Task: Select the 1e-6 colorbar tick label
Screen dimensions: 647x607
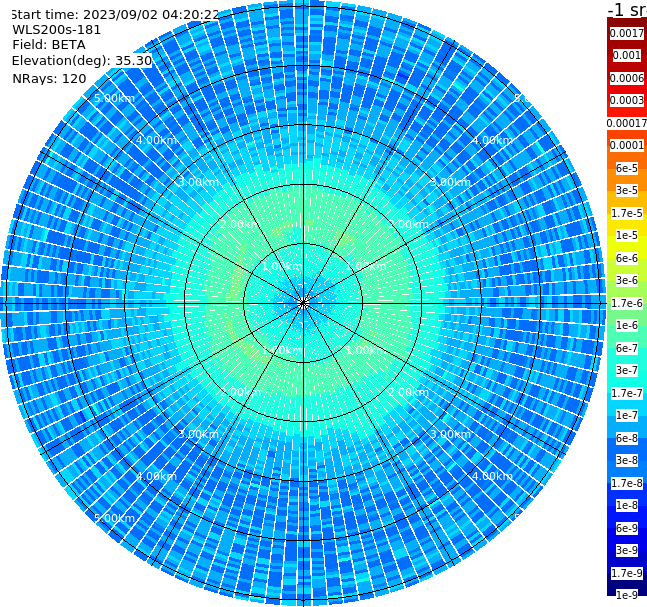Action: click(x=627, y=325)
